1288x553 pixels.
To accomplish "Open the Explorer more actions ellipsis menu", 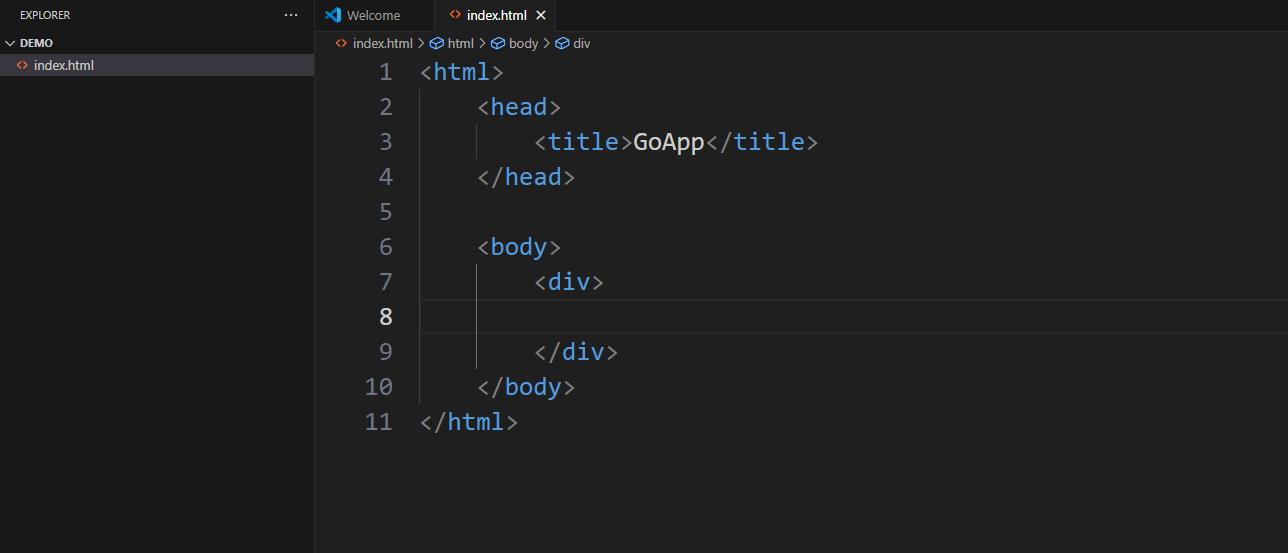I will point(291,15).
